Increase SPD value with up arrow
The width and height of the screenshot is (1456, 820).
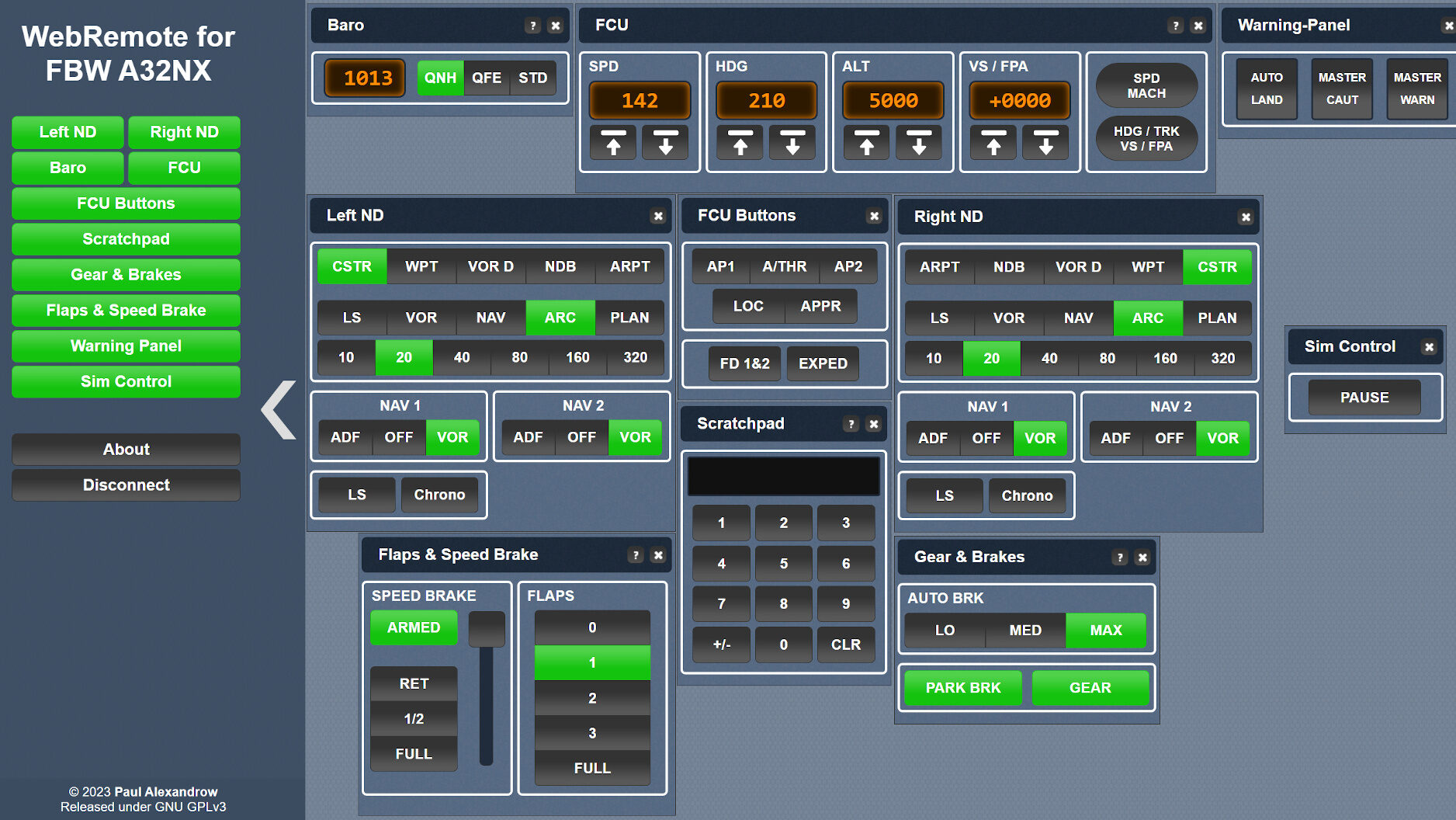(613, 143)
